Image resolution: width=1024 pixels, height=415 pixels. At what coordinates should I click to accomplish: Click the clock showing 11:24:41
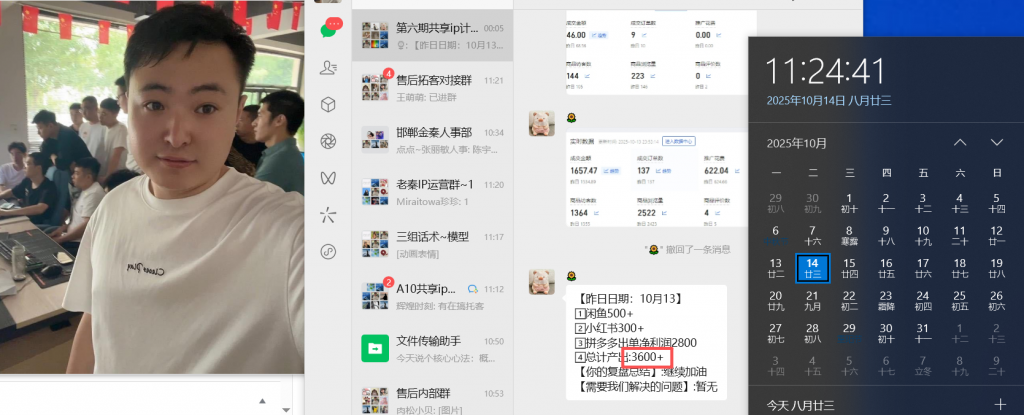pyautogui.click(x=825, y=71)
